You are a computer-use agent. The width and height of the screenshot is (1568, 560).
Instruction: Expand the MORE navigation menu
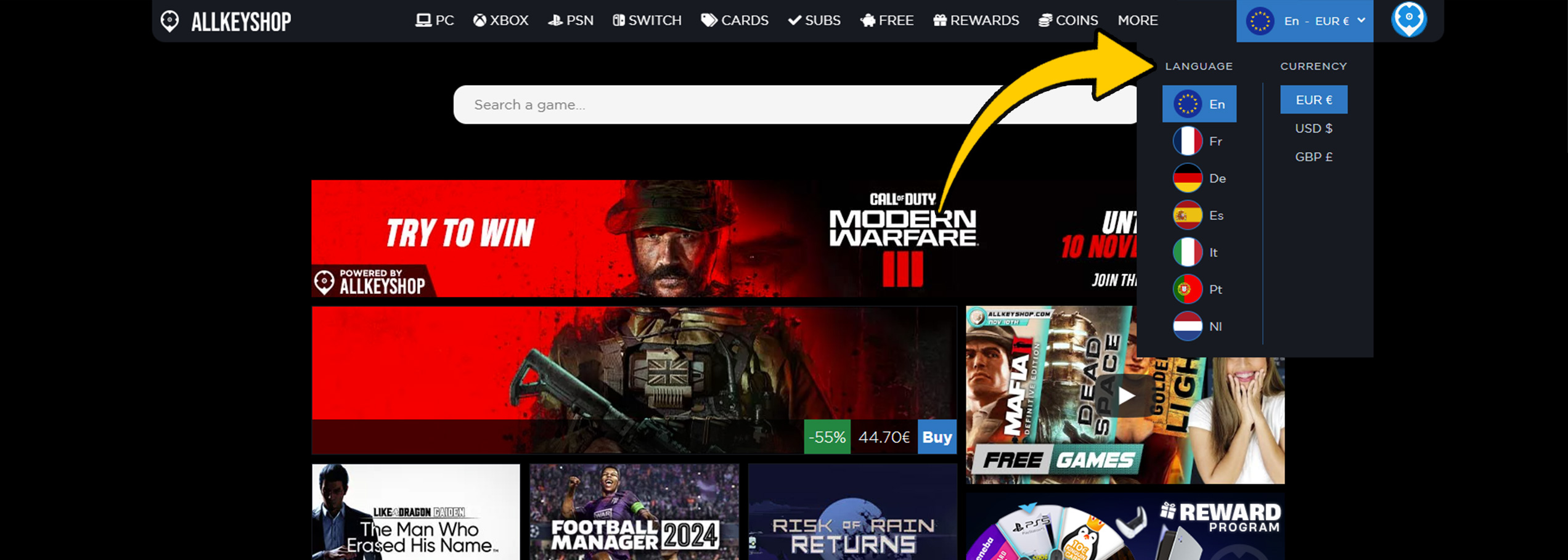[1137, 20]
